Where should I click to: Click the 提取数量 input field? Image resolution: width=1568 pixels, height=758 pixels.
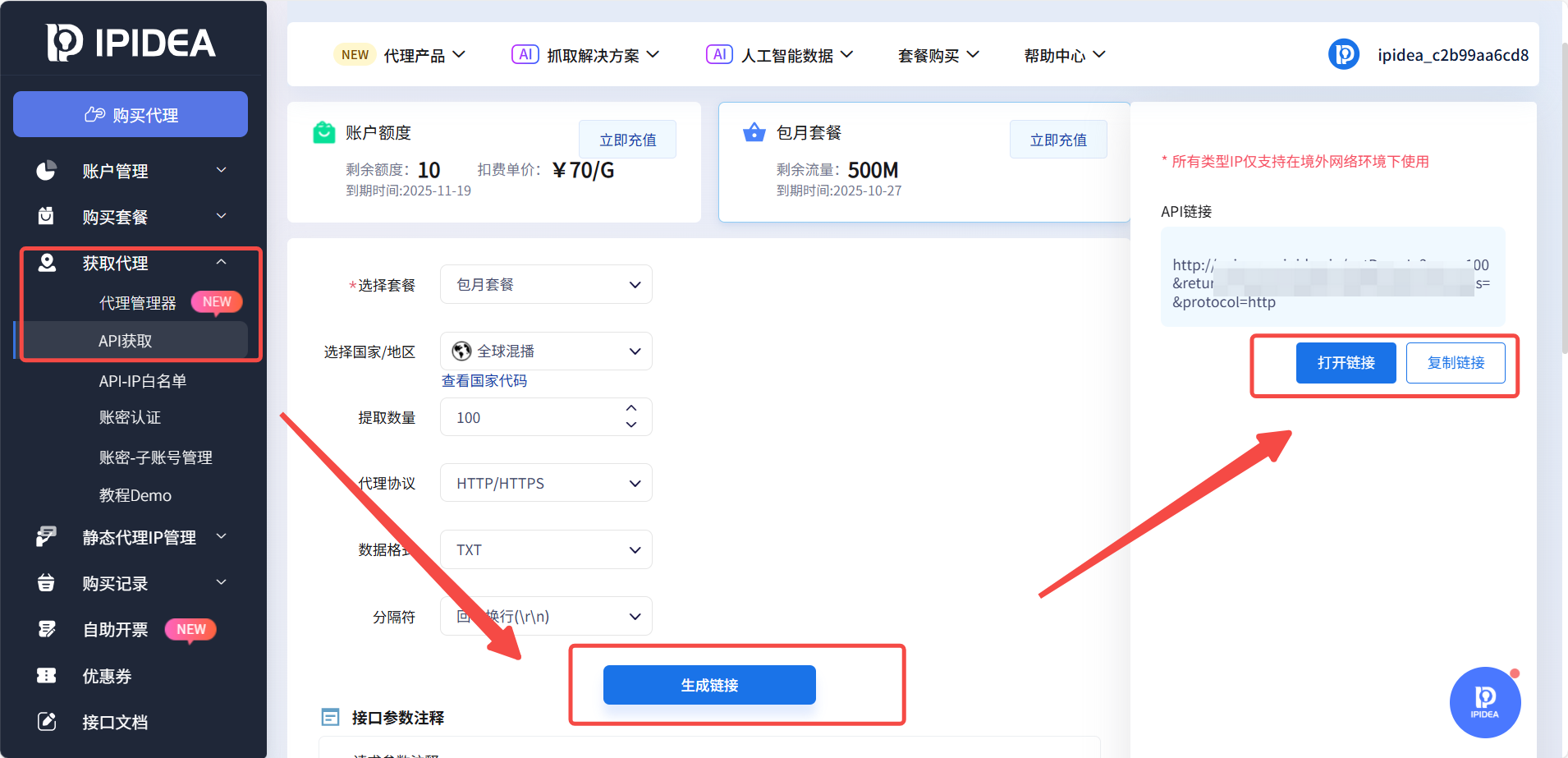[x=546, y=417]
